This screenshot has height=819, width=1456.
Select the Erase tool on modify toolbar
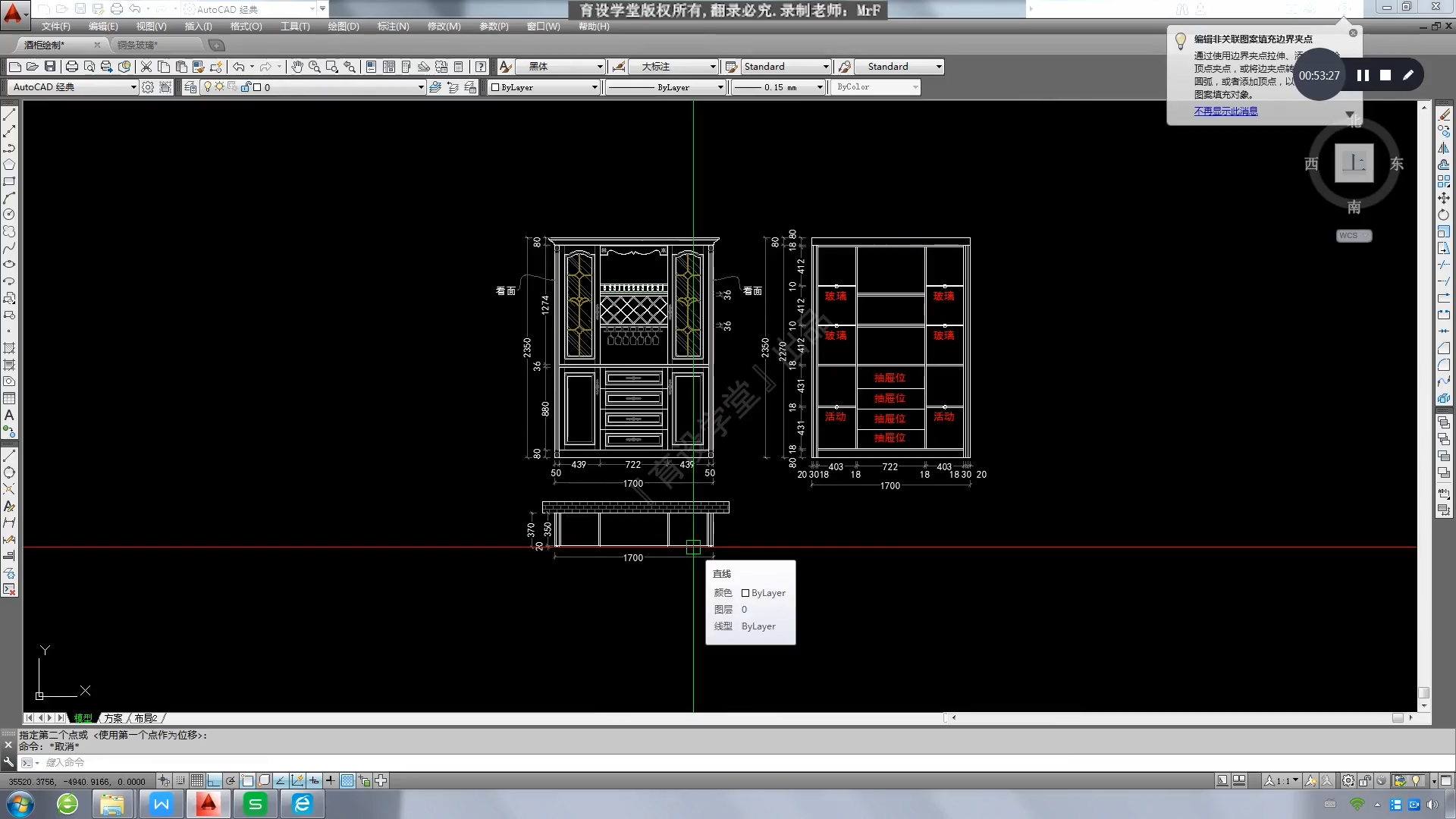coord(1444,115)
